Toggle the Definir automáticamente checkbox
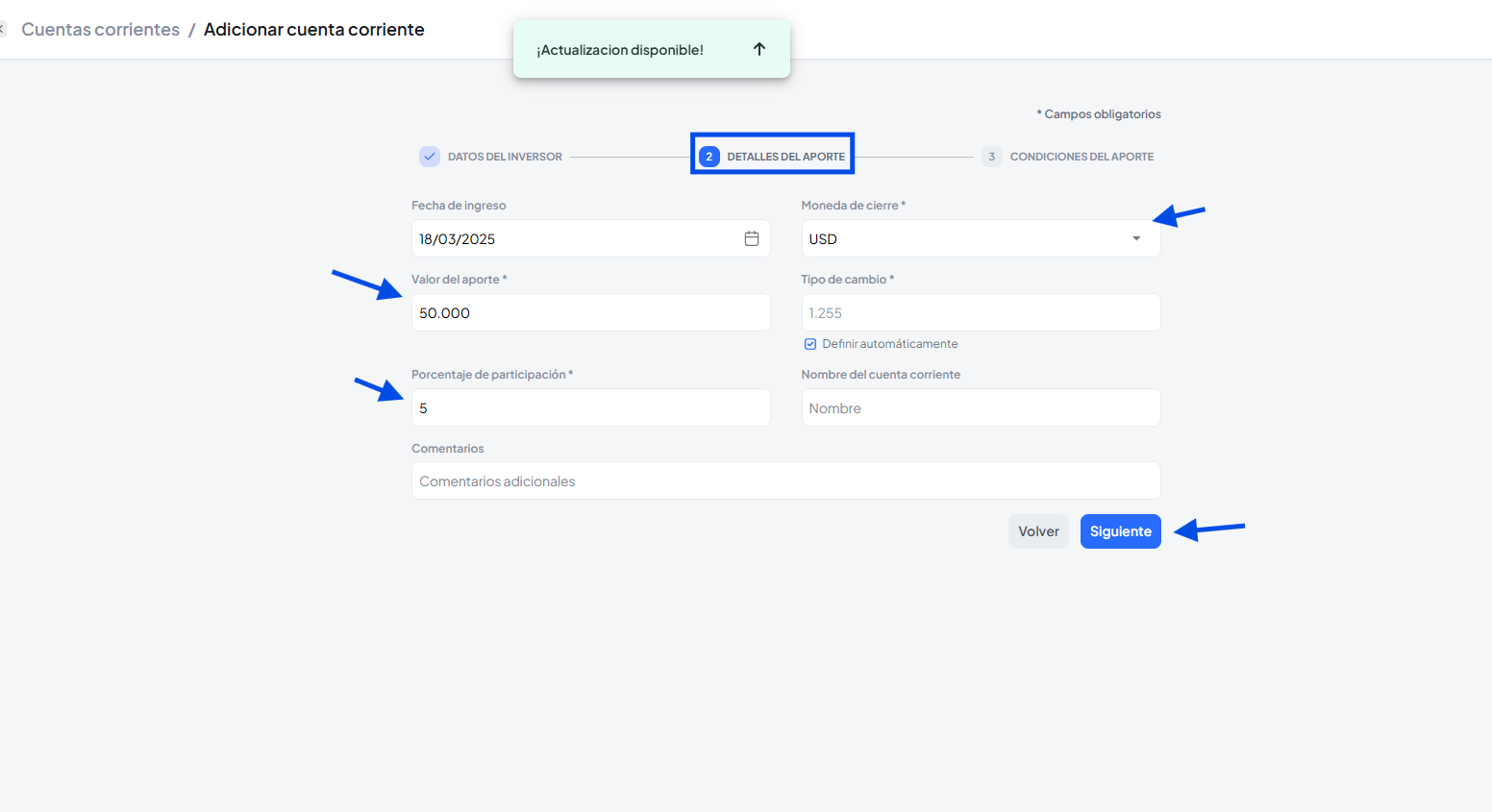 (x=810, y=344)
